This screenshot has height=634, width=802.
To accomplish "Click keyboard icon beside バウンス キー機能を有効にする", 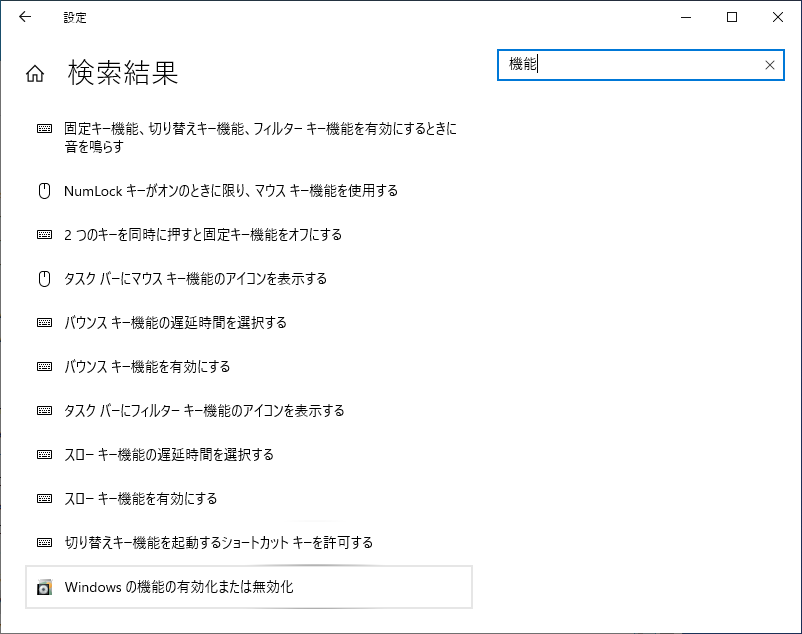I will 44,367.
